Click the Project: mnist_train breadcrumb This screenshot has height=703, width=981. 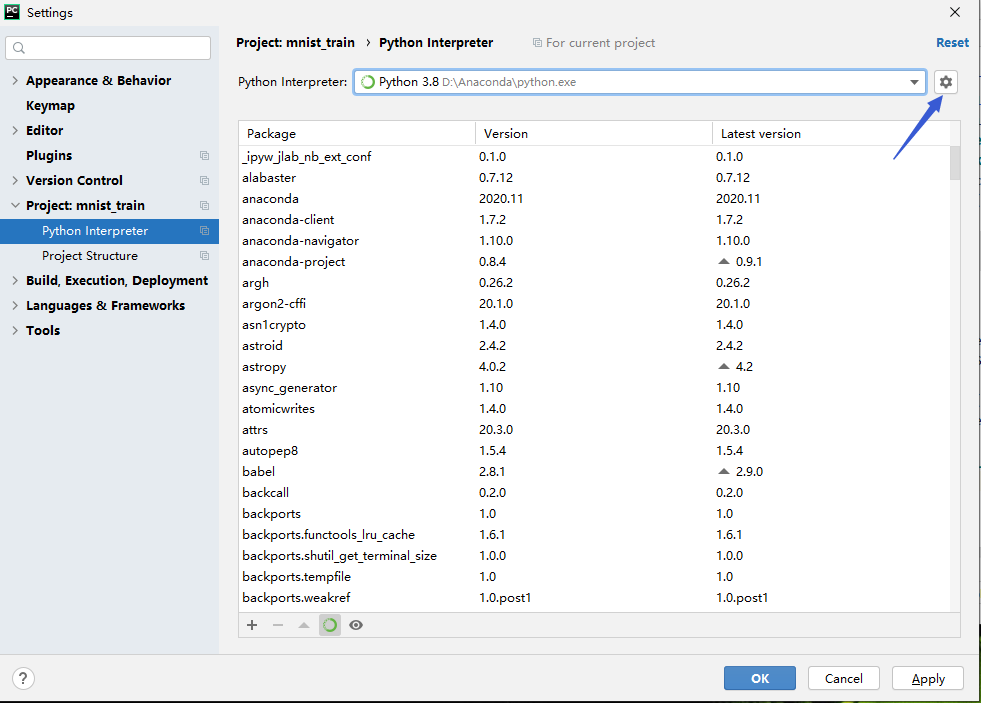(295, 43)
